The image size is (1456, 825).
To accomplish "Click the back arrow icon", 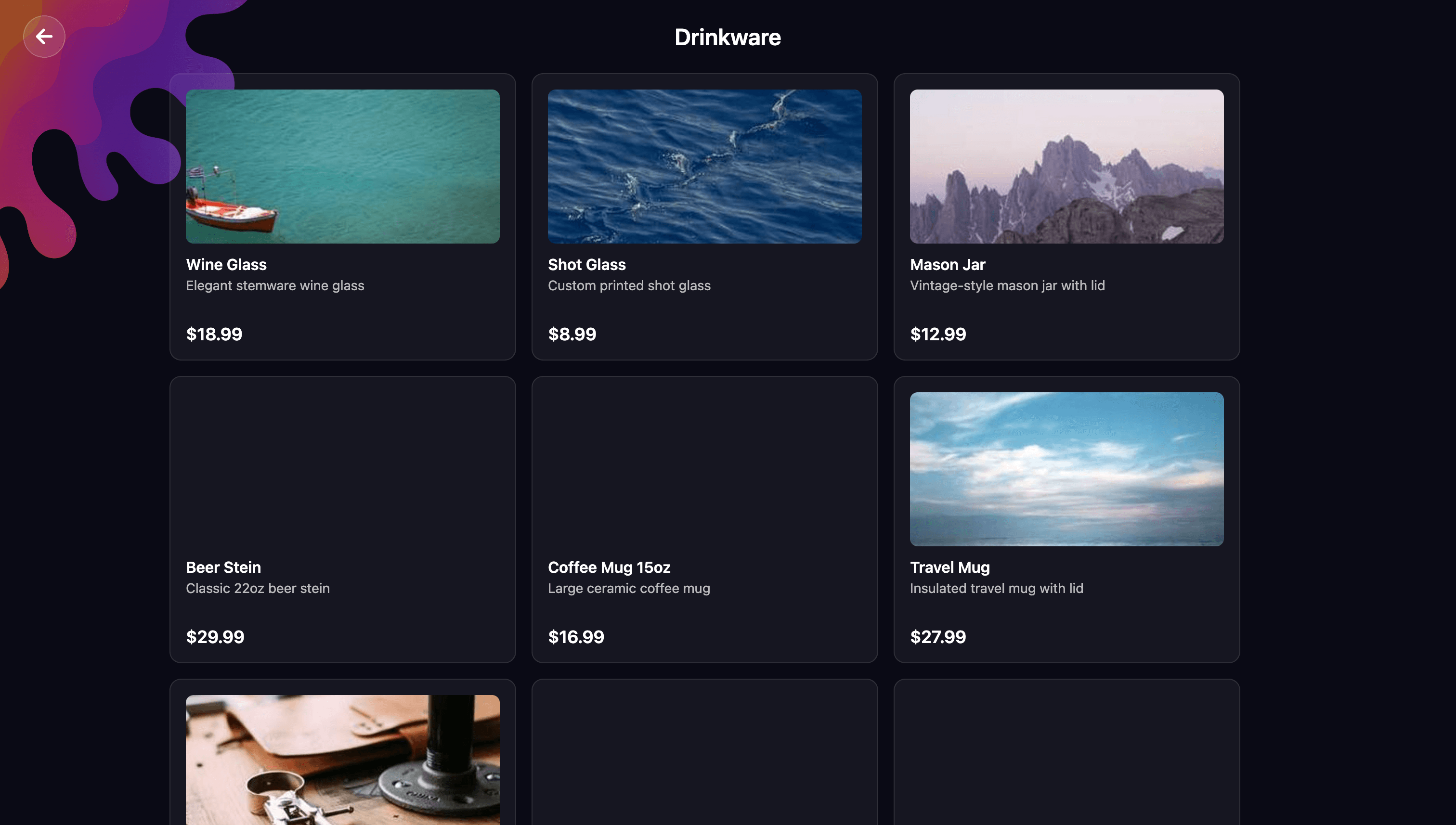I will pos(44,37).
